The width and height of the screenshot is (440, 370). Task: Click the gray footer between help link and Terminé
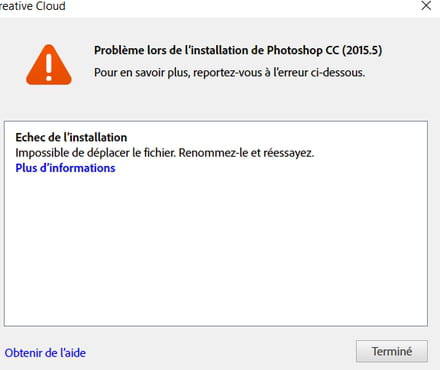(220, 352)
